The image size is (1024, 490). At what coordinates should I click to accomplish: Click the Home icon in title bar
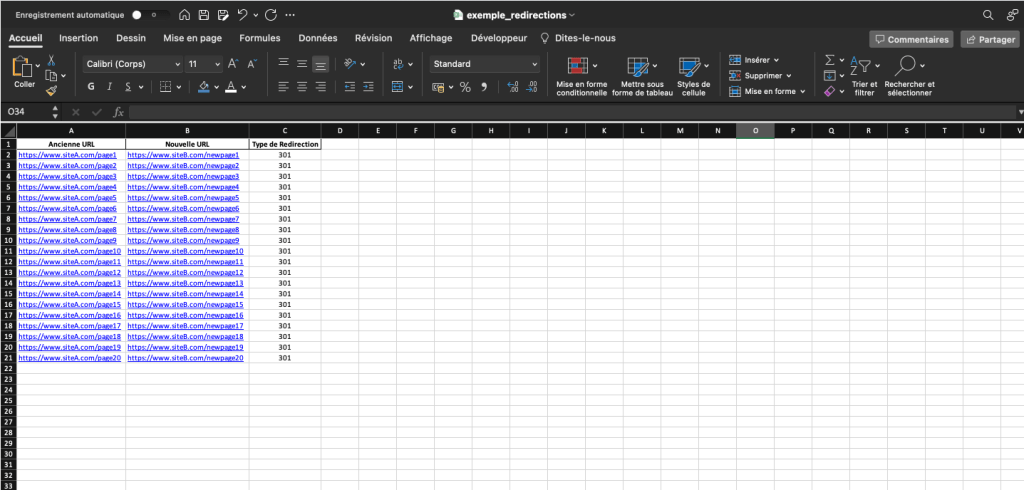184,14
